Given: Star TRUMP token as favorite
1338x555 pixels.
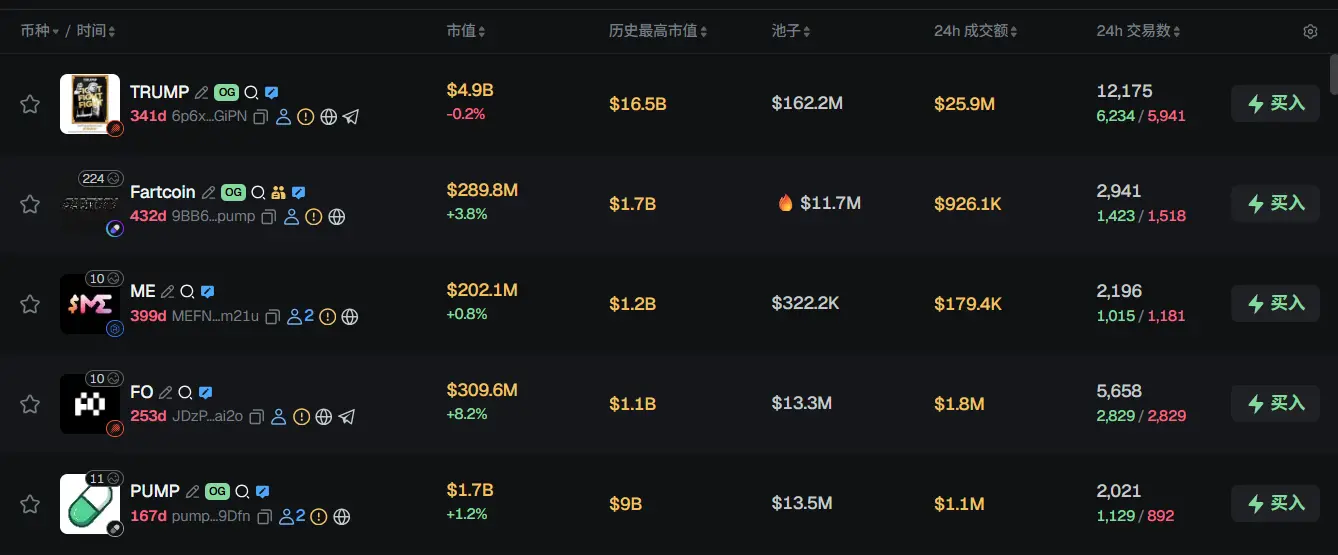Looking at the screenshot, I should tap(30, 104).
